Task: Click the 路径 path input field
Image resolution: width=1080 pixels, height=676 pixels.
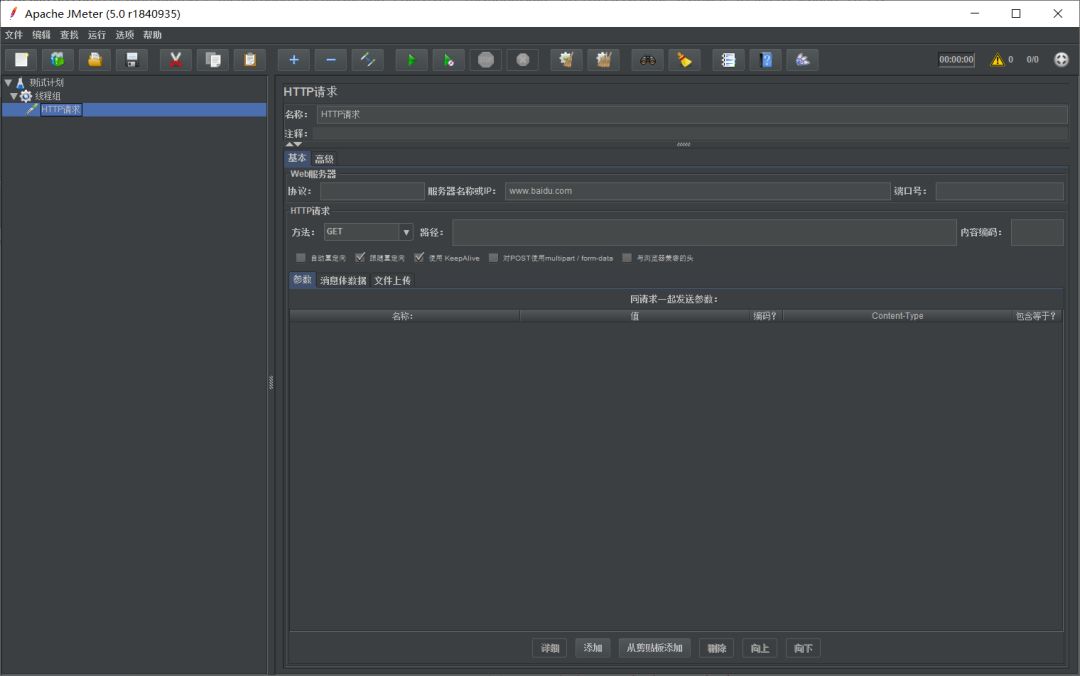Action: coord(705,232)
